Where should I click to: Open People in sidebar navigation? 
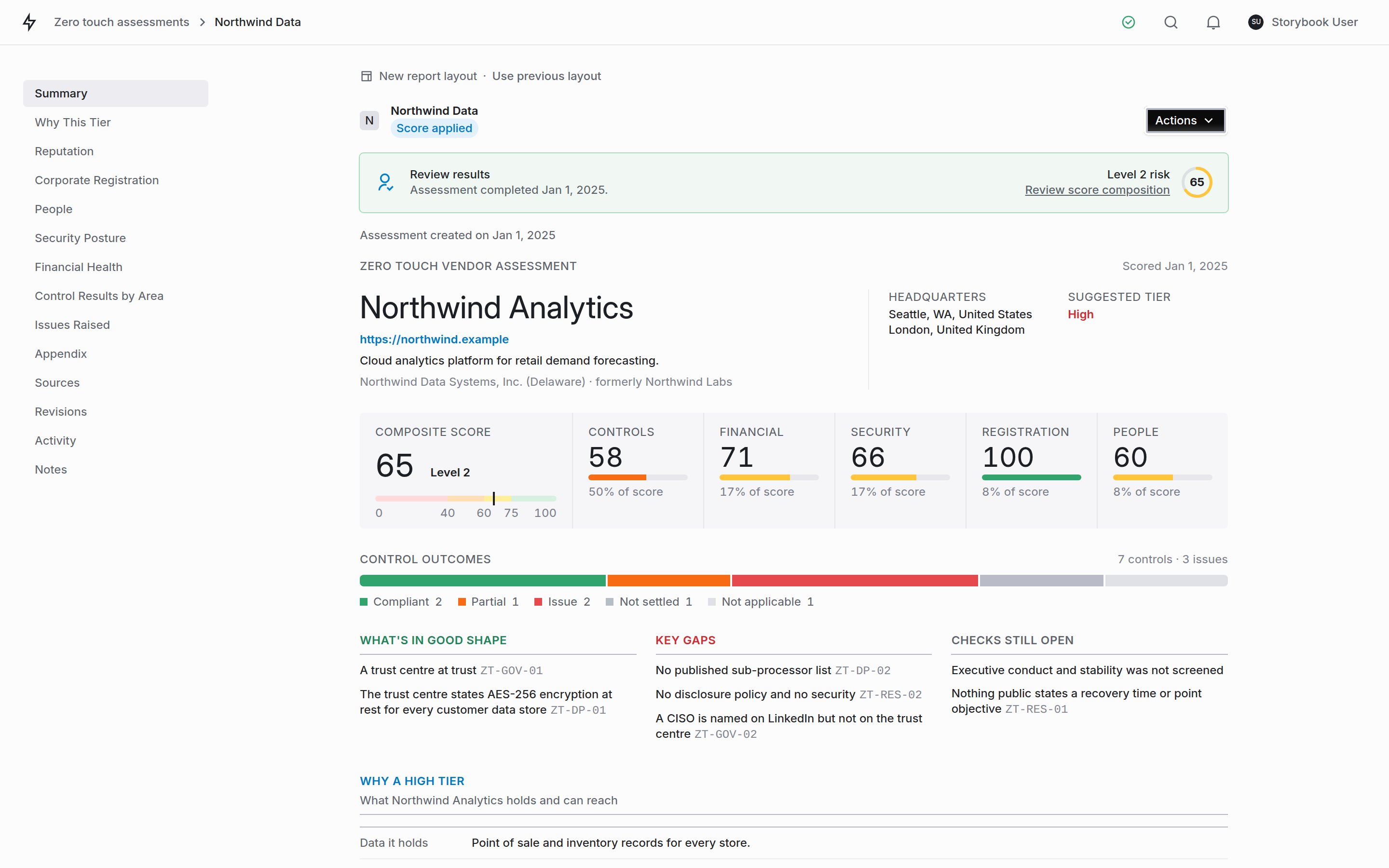115,209
